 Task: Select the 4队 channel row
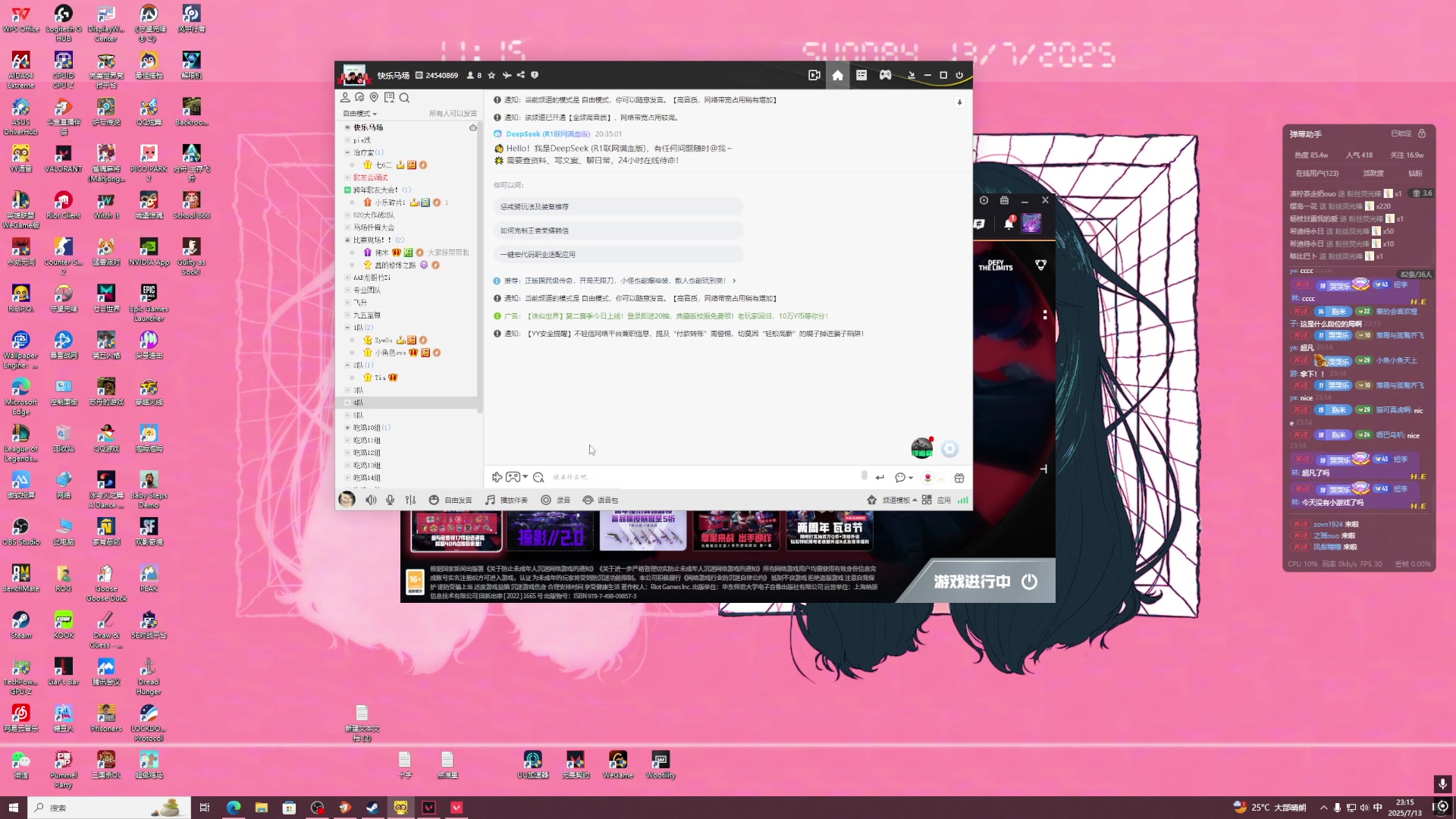point(406,403)
